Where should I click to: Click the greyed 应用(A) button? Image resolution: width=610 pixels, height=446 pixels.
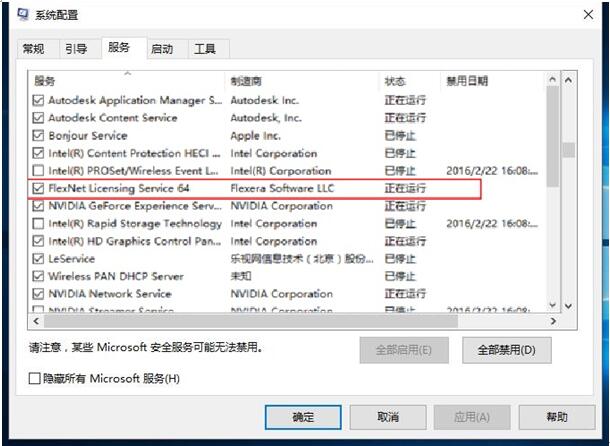[x=472, y=417]
